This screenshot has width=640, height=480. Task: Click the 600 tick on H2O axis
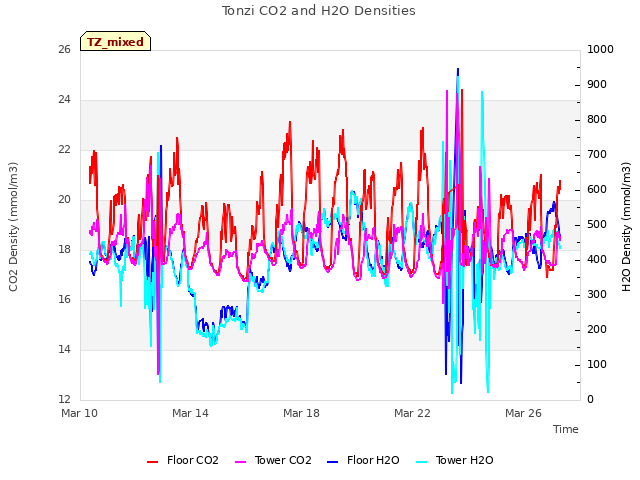click(x=597, y=190)
